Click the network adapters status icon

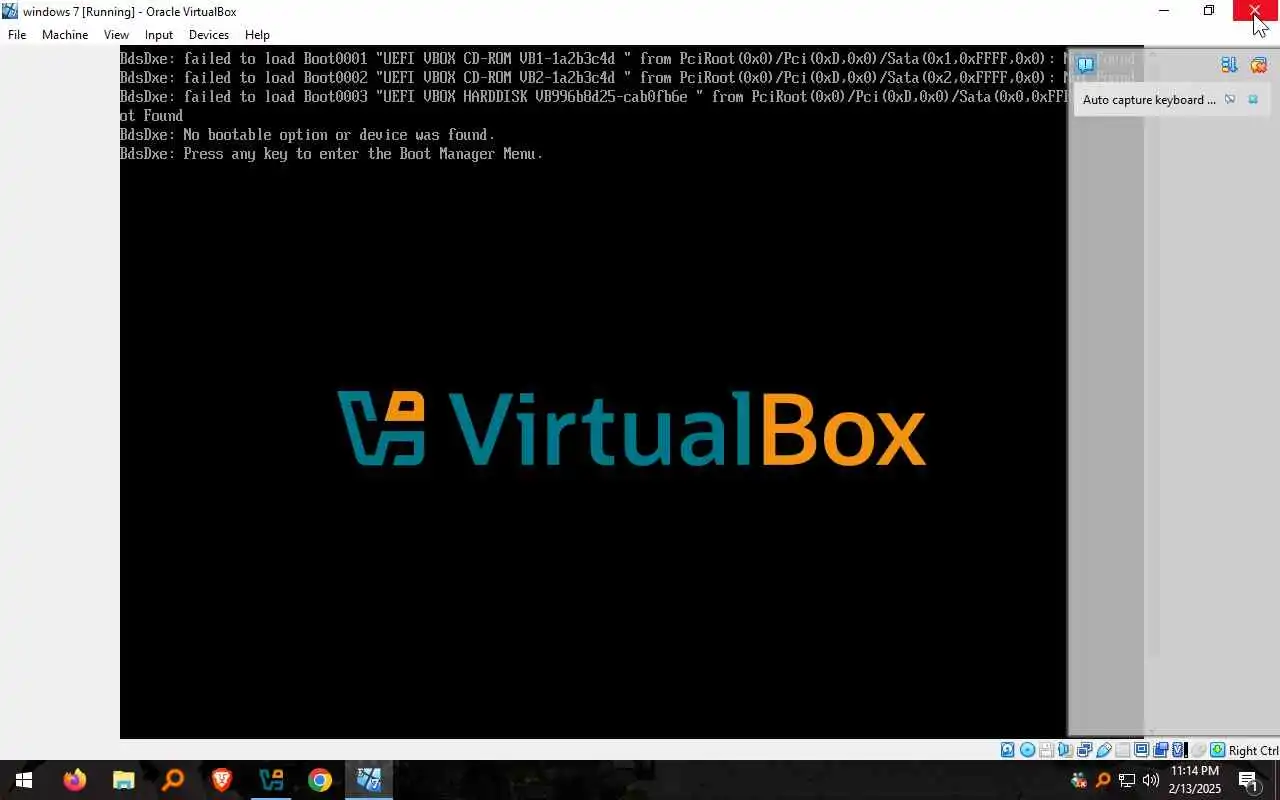coord(1084,750)
